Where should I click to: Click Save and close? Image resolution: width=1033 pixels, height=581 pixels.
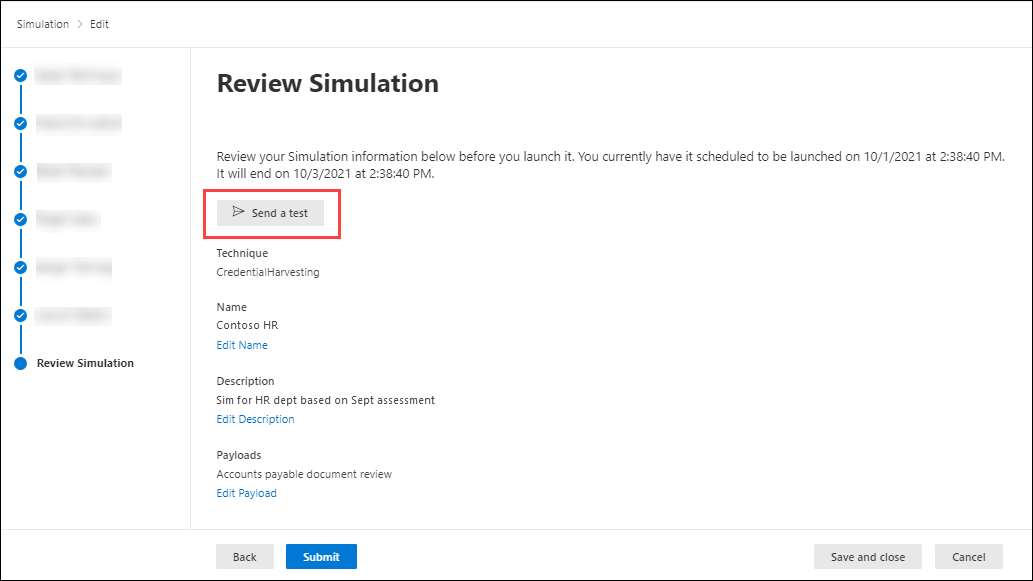[868, 557]
